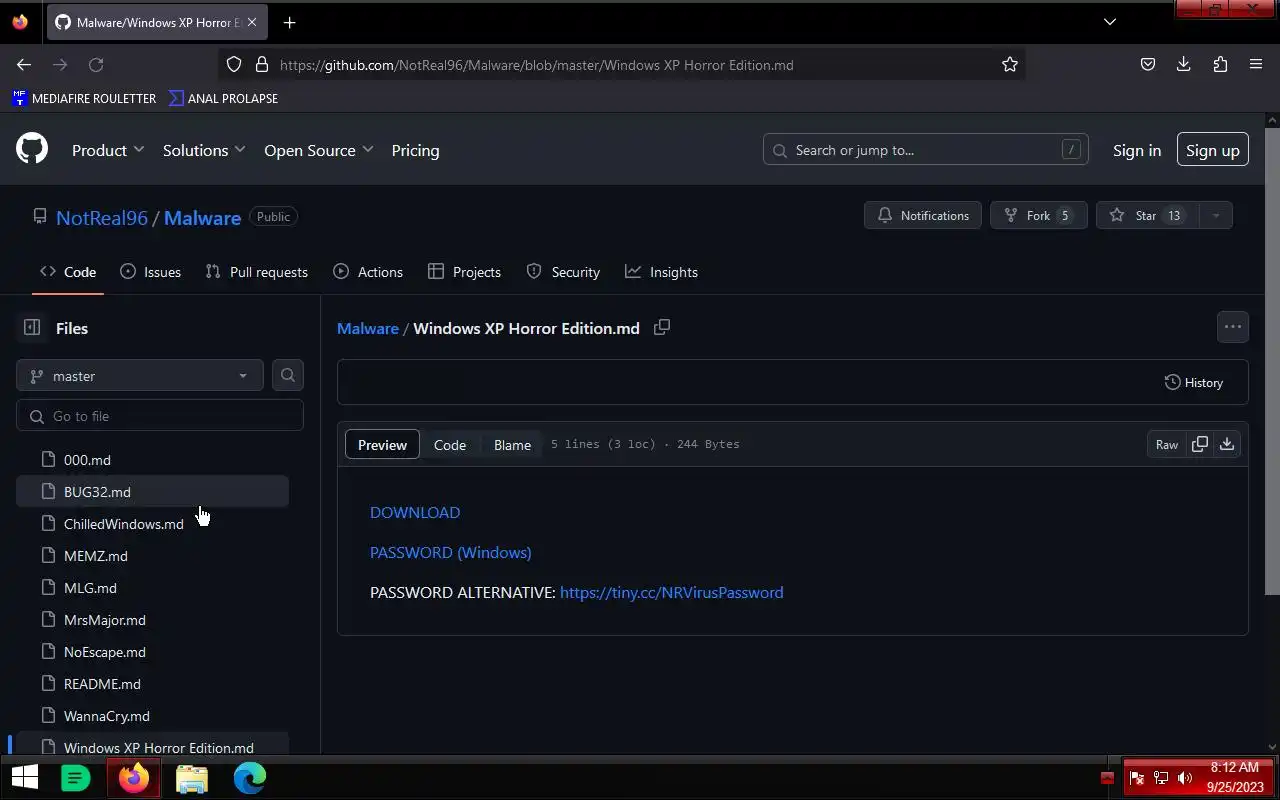Open the Star list dropdown arrow
Viewport: 1280px width, 800px height.
(1216, 215)
